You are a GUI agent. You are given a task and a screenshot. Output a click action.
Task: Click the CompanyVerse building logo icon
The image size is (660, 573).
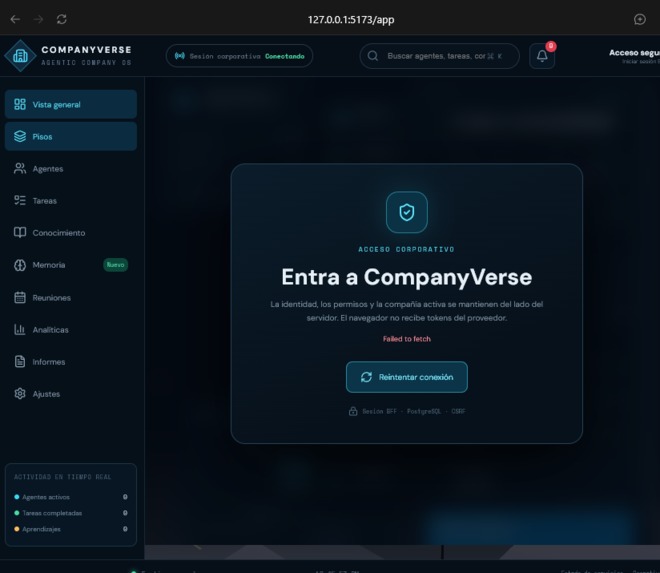pyautogui.click(x=20, y=56)
